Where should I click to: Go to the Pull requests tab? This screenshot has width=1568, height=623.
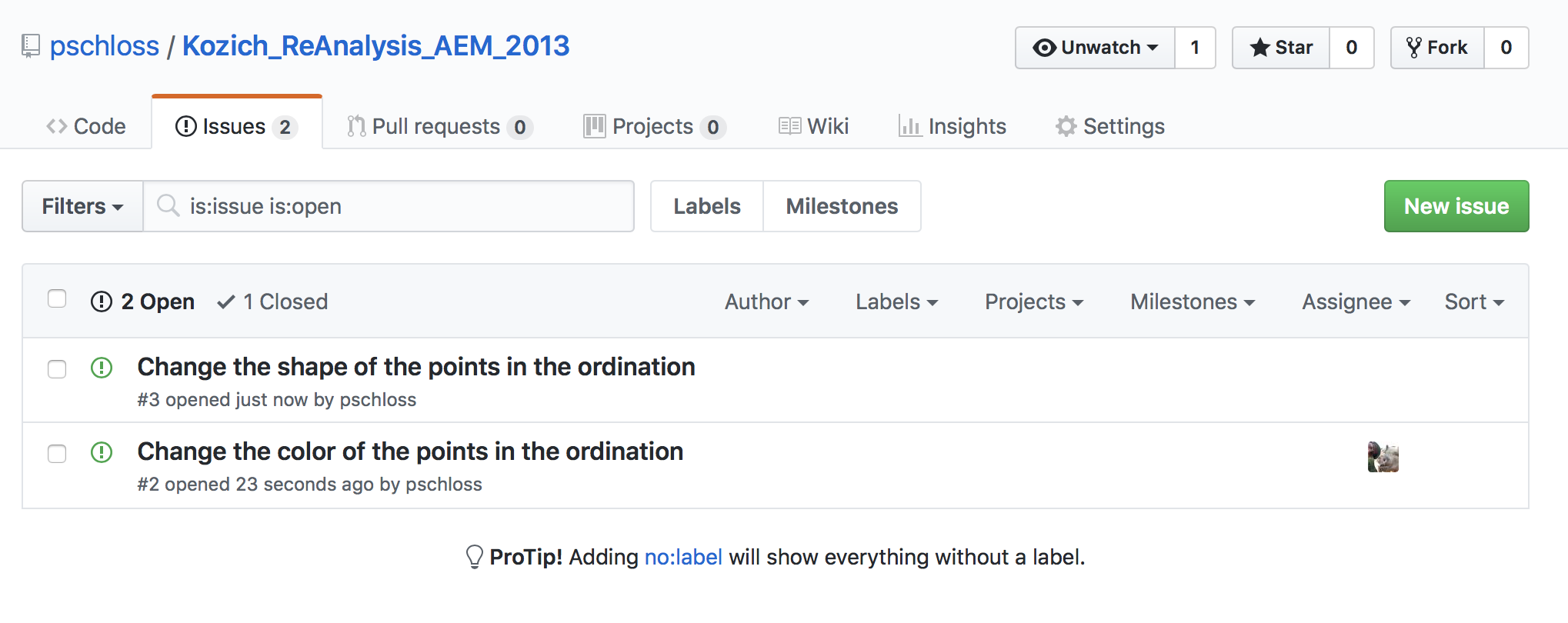439,126
